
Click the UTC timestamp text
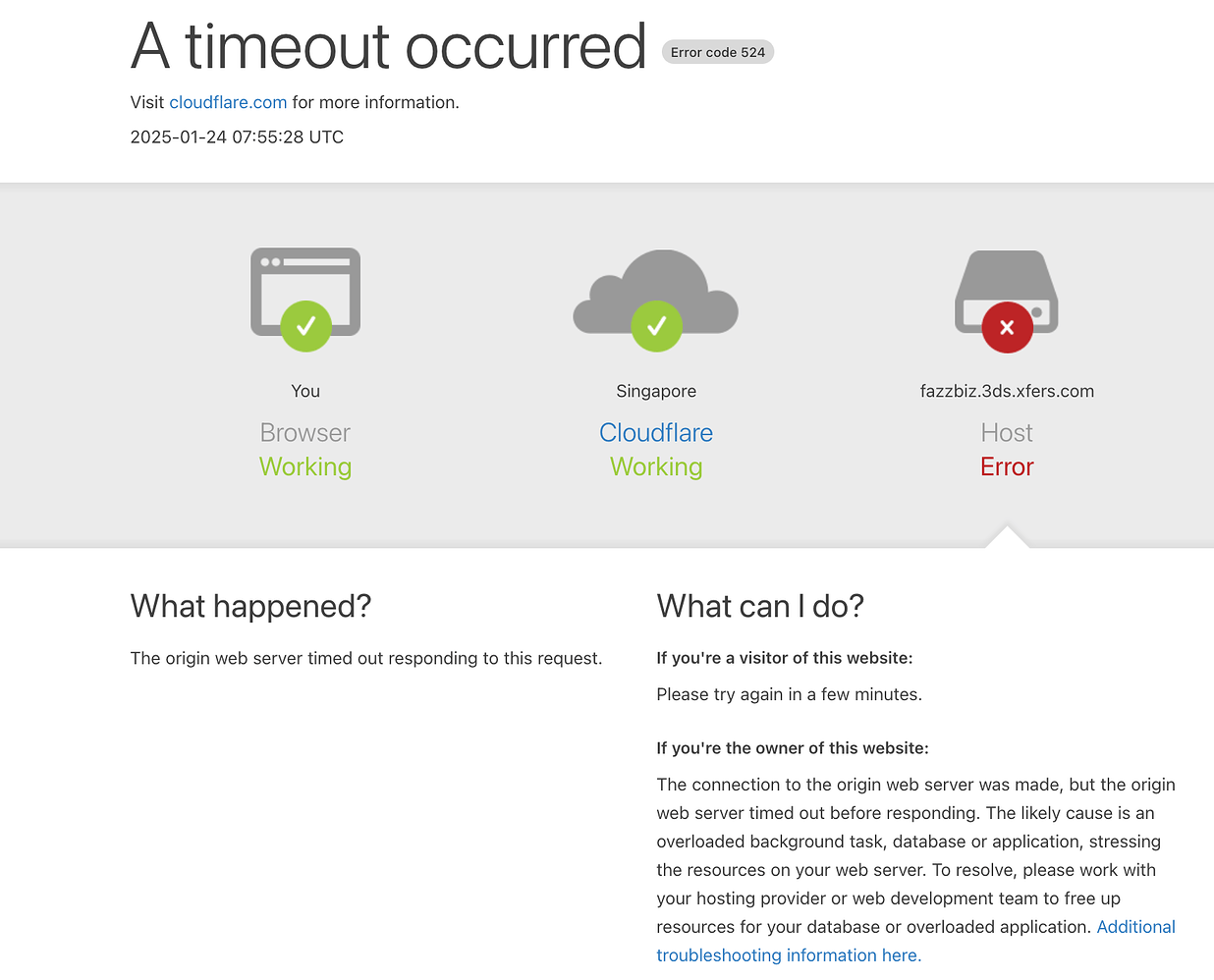pos(237,137)
